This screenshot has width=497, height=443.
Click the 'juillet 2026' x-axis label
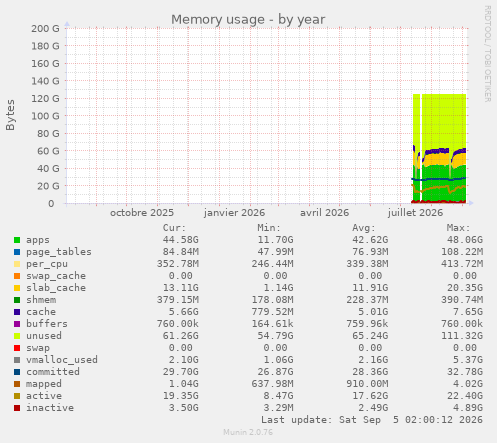point(415,213)
